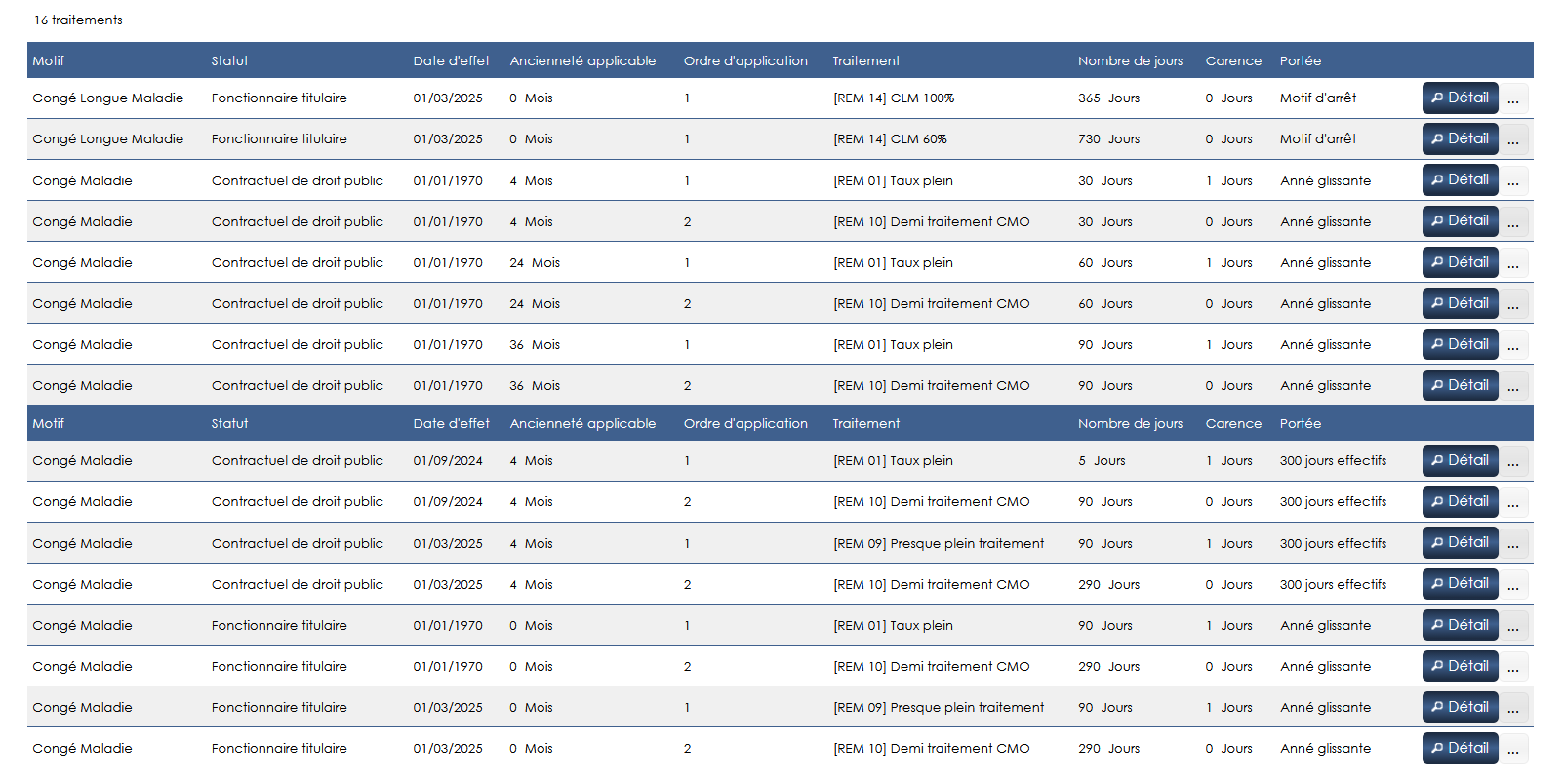Screen dimensions: 1564x784
Task: Open Détail for Fonctionnaire 01/03/2025 Presque plein traitement
Action: 1459,708
